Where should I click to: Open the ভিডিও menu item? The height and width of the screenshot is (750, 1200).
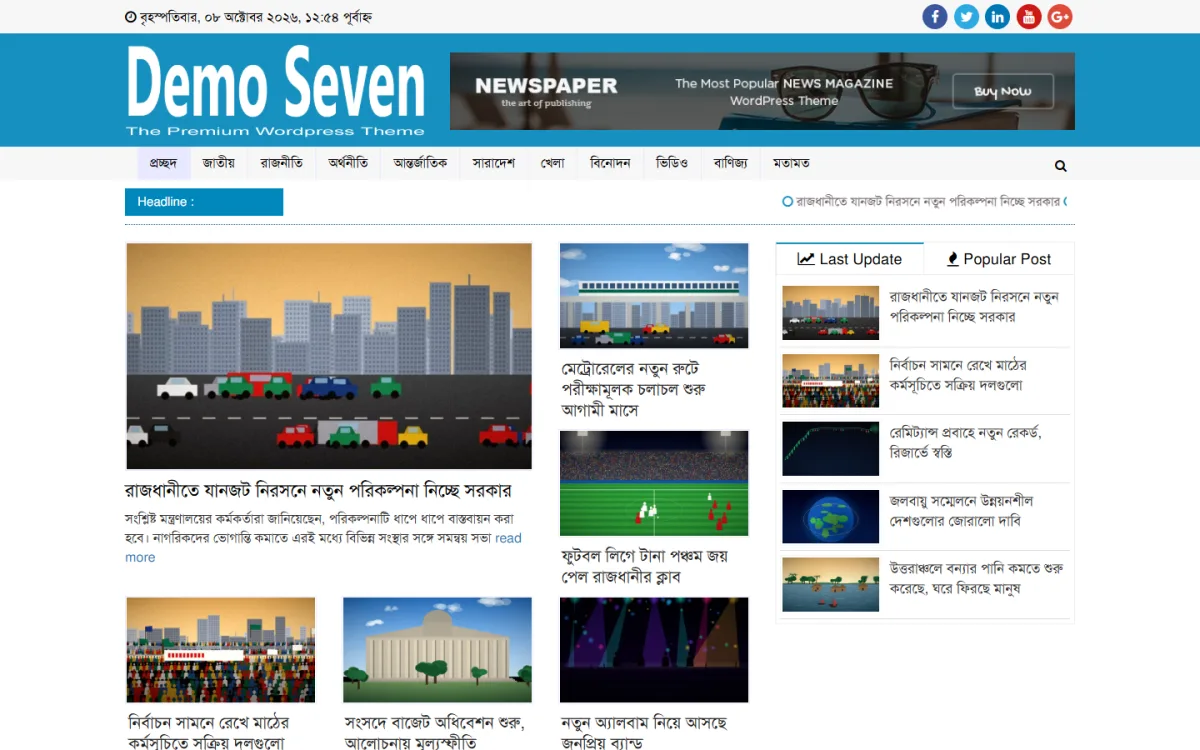pyautogui.click(x=672, y=163)
